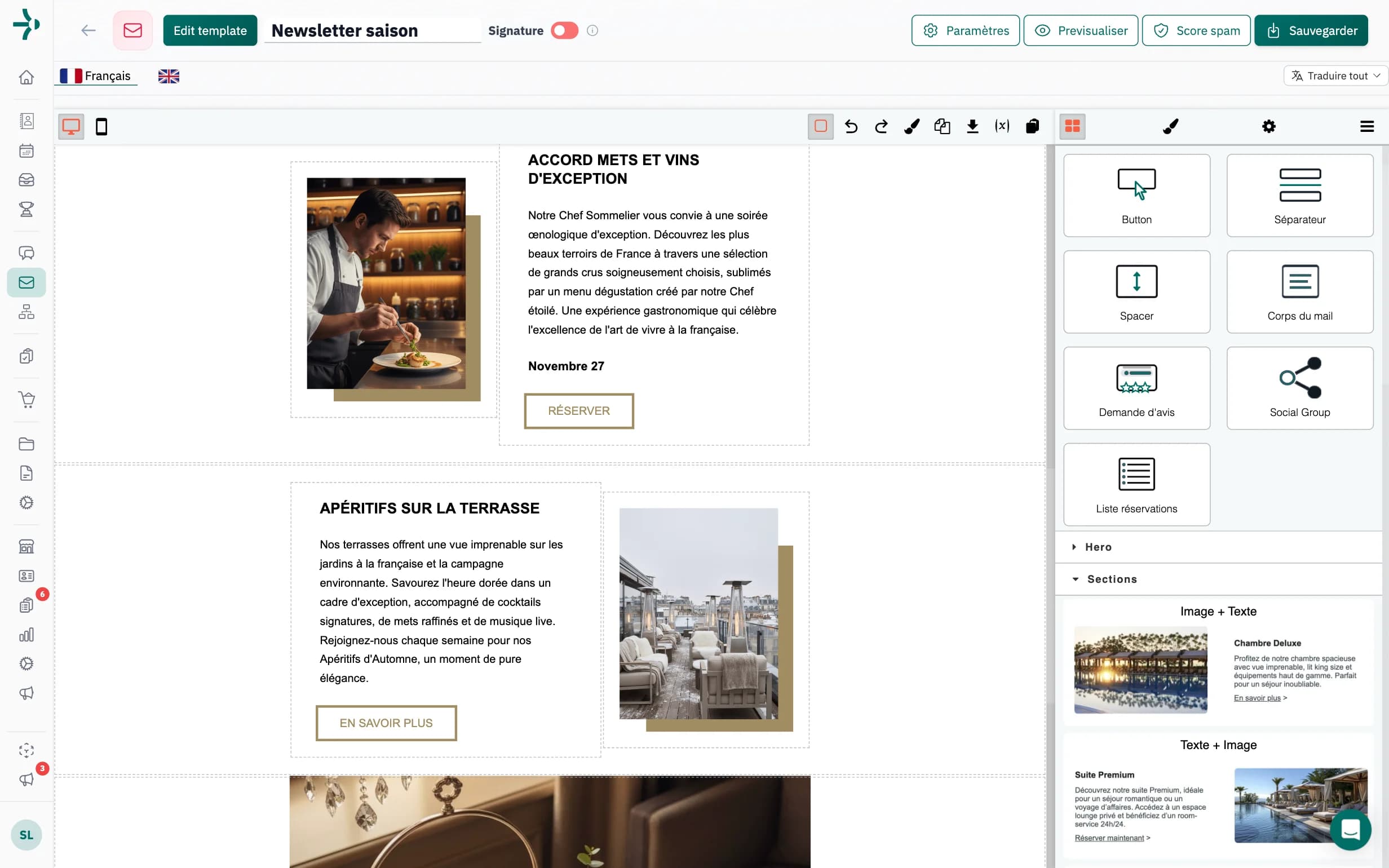Viewport: 1389px width, 868px height.
Task: Switch to mobile preview mode
Action: pyautogui.click(x=102, y=126)
